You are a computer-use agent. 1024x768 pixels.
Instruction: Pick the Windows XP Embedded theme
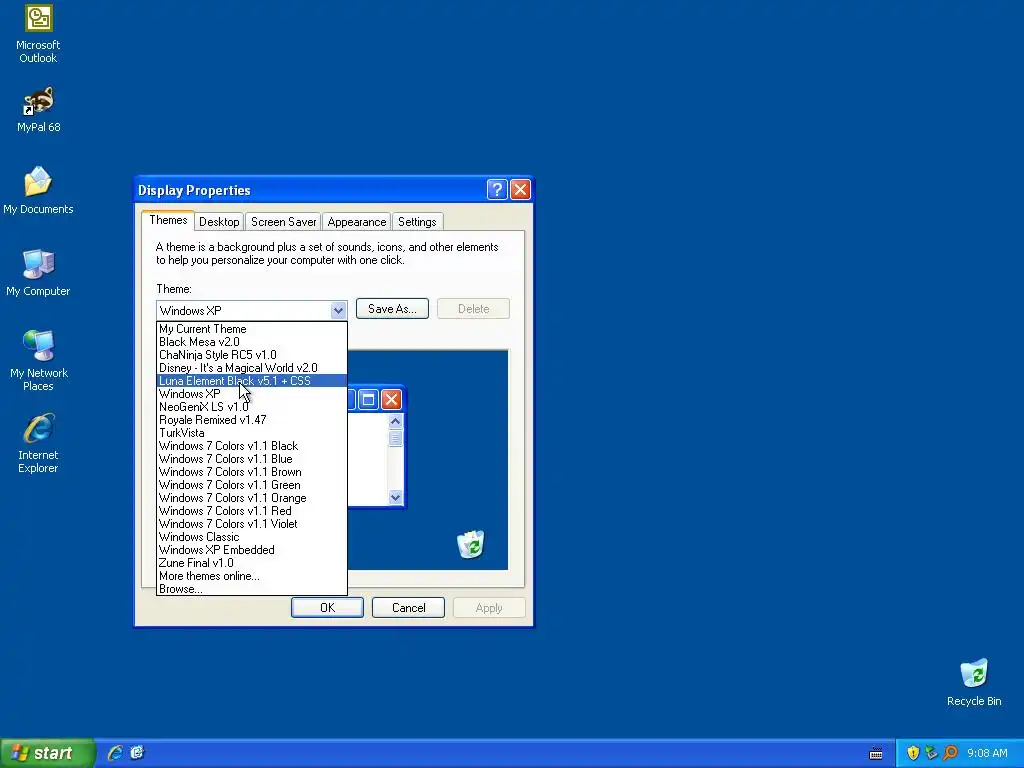pos(251,550)
